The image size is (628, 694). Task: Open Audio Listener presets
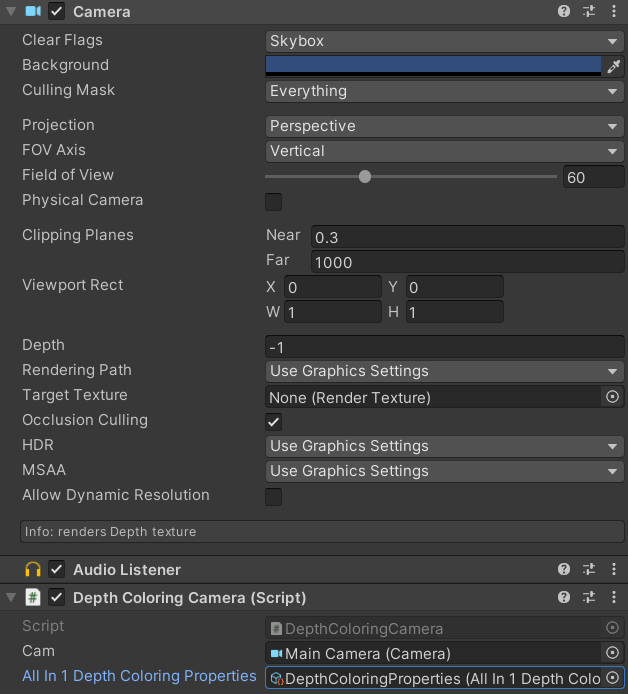[x=589, y=569]
